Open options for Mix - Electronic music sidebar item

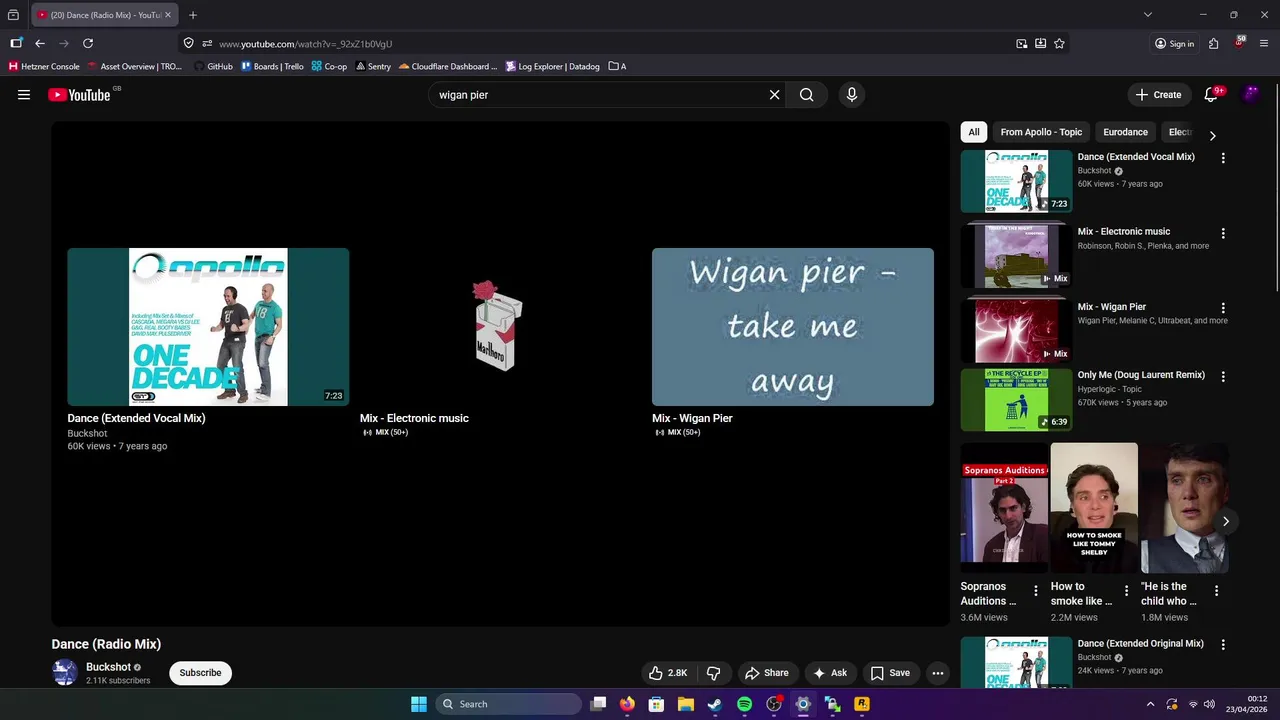(1223, 233)
